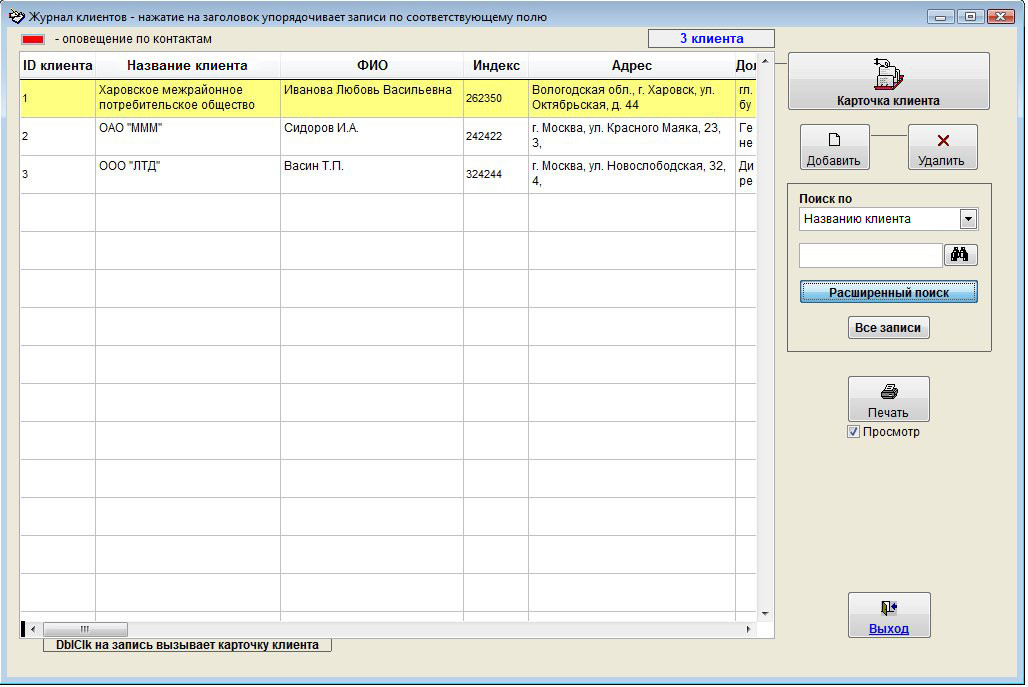Screen dimensions: 1028x687
Task: Click the binoculars search icon
Action: 960,255
